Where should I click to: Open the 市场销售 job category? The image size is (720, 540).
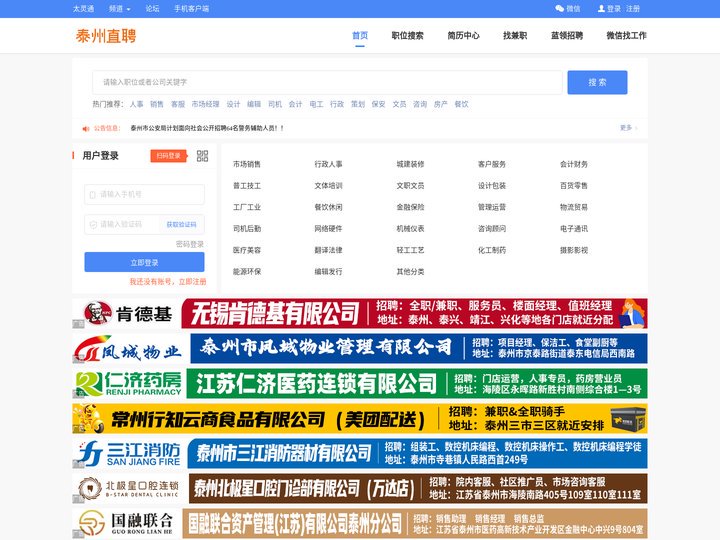(247, 164)
